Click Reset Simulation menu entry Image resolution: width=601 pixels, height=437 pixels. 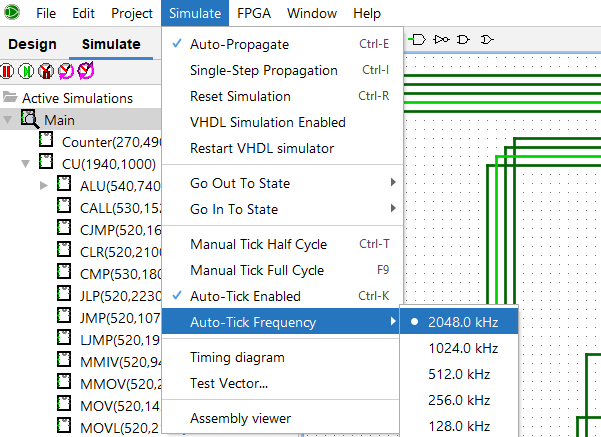click(x=240, y=97)
